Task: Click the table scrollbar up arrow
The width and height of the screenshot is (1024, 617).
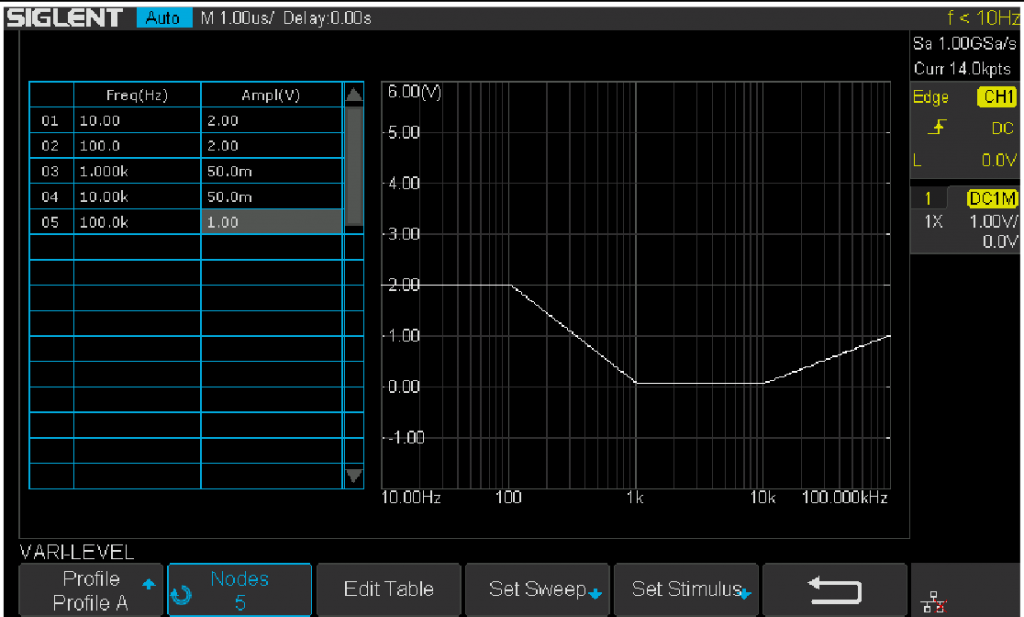Action: [354, 93]
